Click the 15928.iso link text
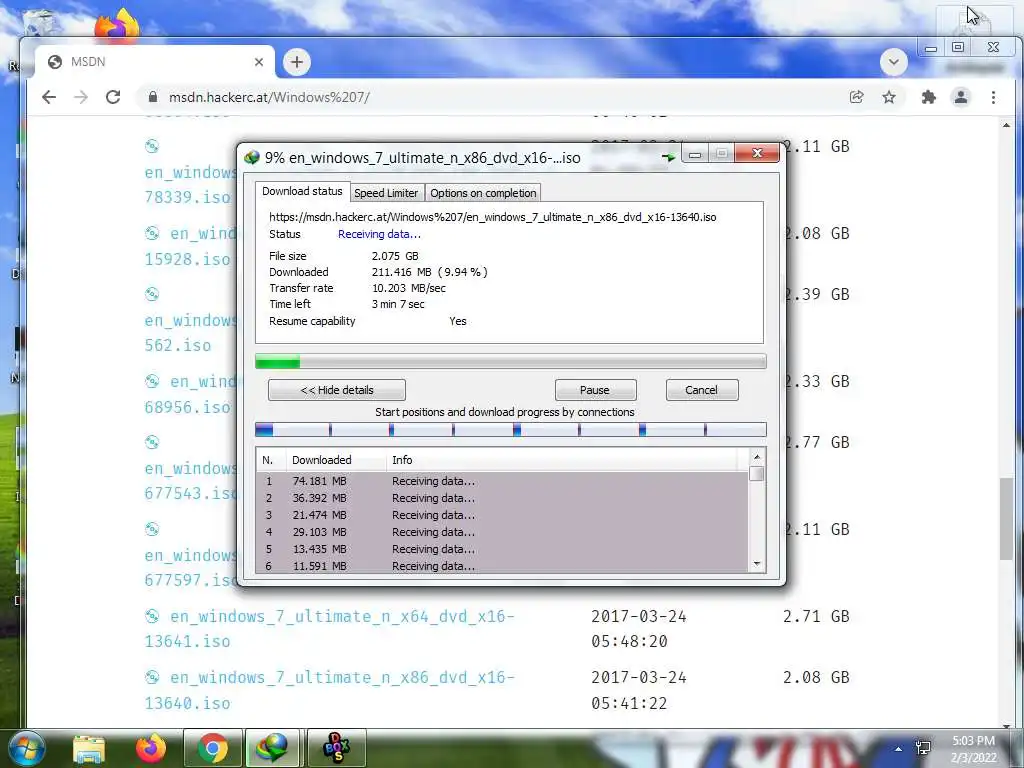 click(187, 259)
